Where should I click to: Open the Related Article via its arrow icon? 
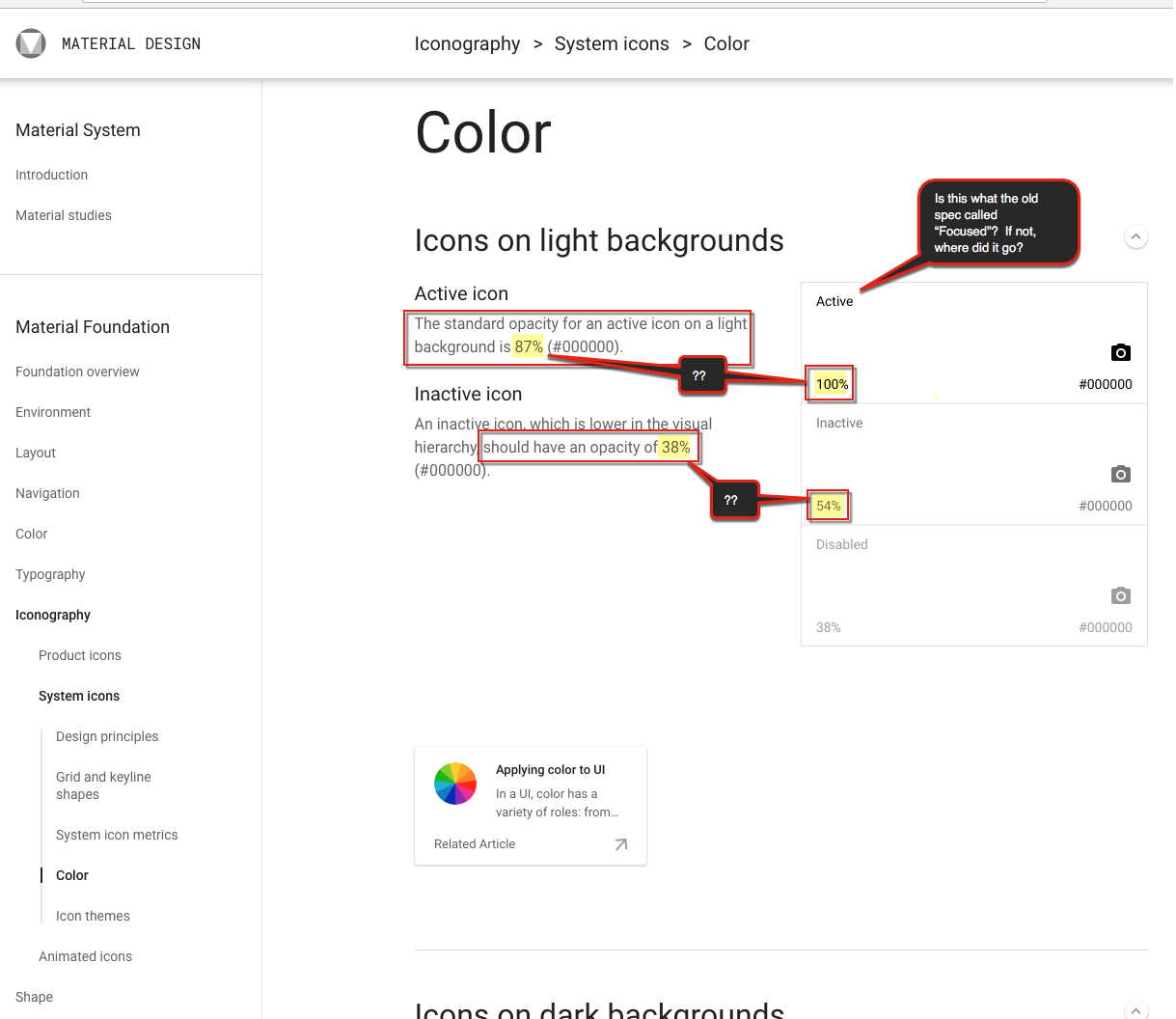coord(621,843)
